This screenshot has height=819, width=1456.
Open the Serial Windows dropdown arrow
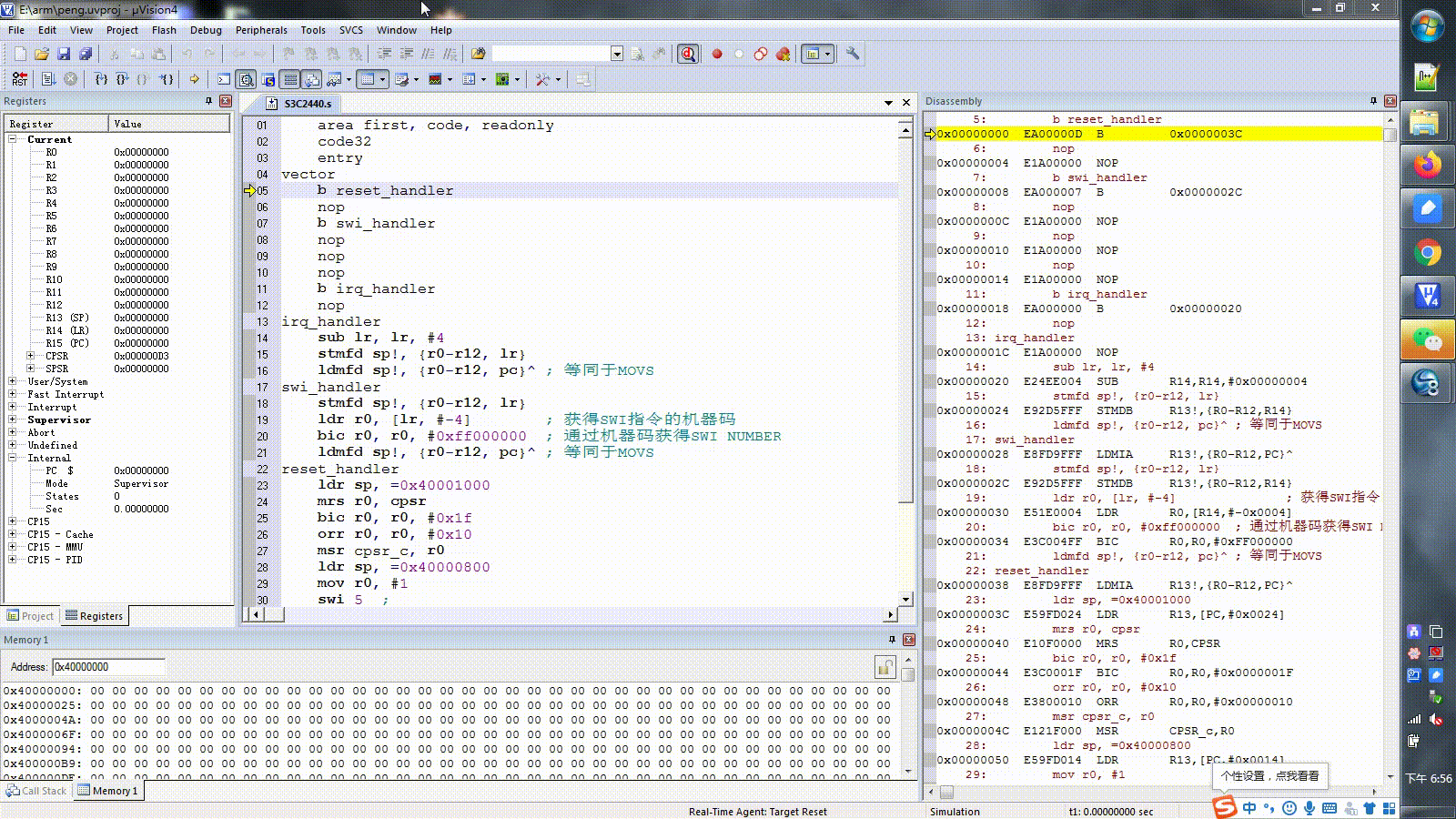coord(417,79)
